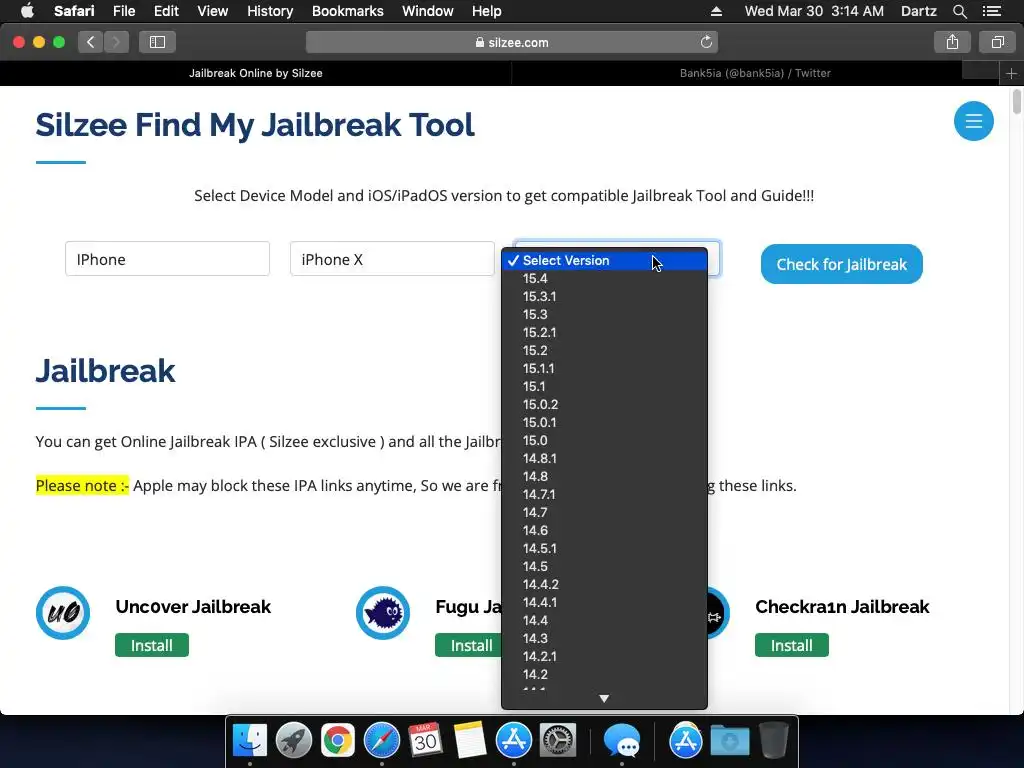Image resolution: width=1024 pixels, height=768 pixels.
Task: Open Calendar from the dock
Action: tap(426, 741)
